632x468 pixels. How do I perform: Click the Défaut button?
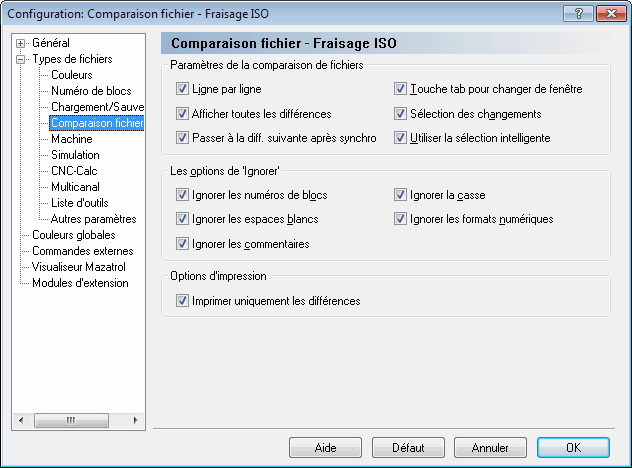[408, 448]
